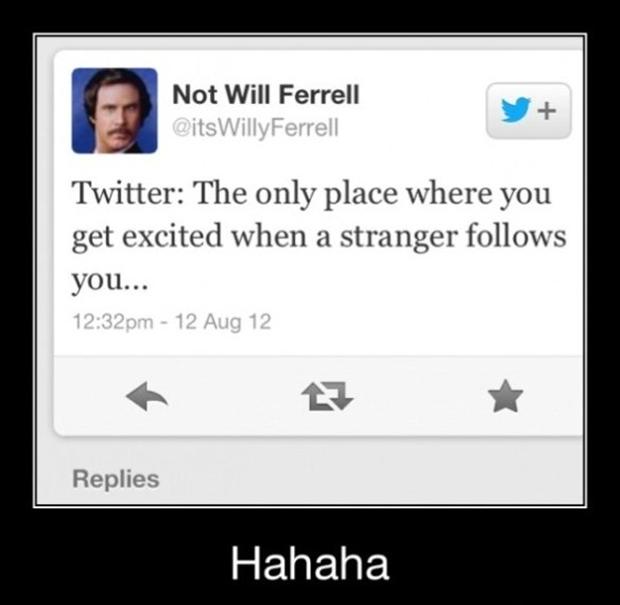
Task: Click the word Twitter: starting the tweet
Action: click(127, 193)
